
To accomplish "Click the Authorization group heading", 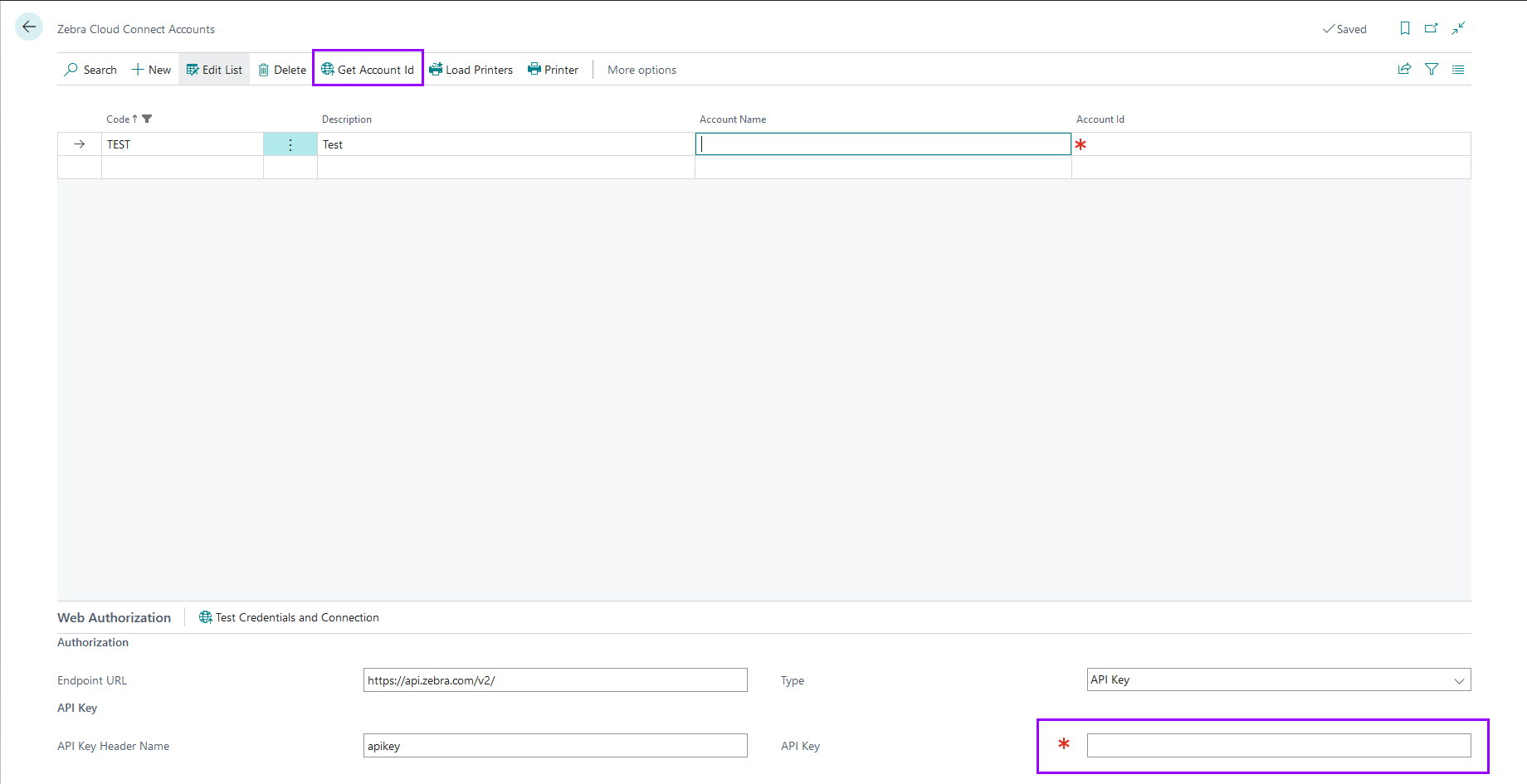I will click(x=93, y=642).
